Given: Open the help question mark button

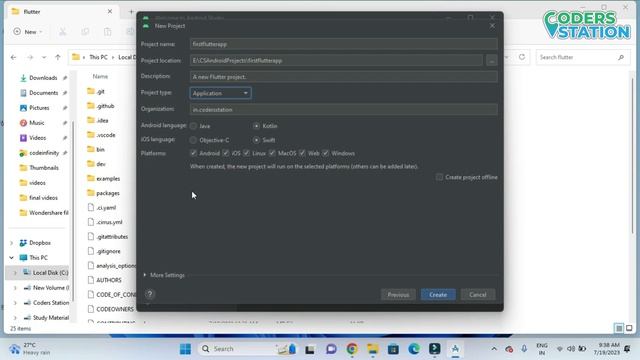Looking at the screenshot, I should tap(150, 294).
